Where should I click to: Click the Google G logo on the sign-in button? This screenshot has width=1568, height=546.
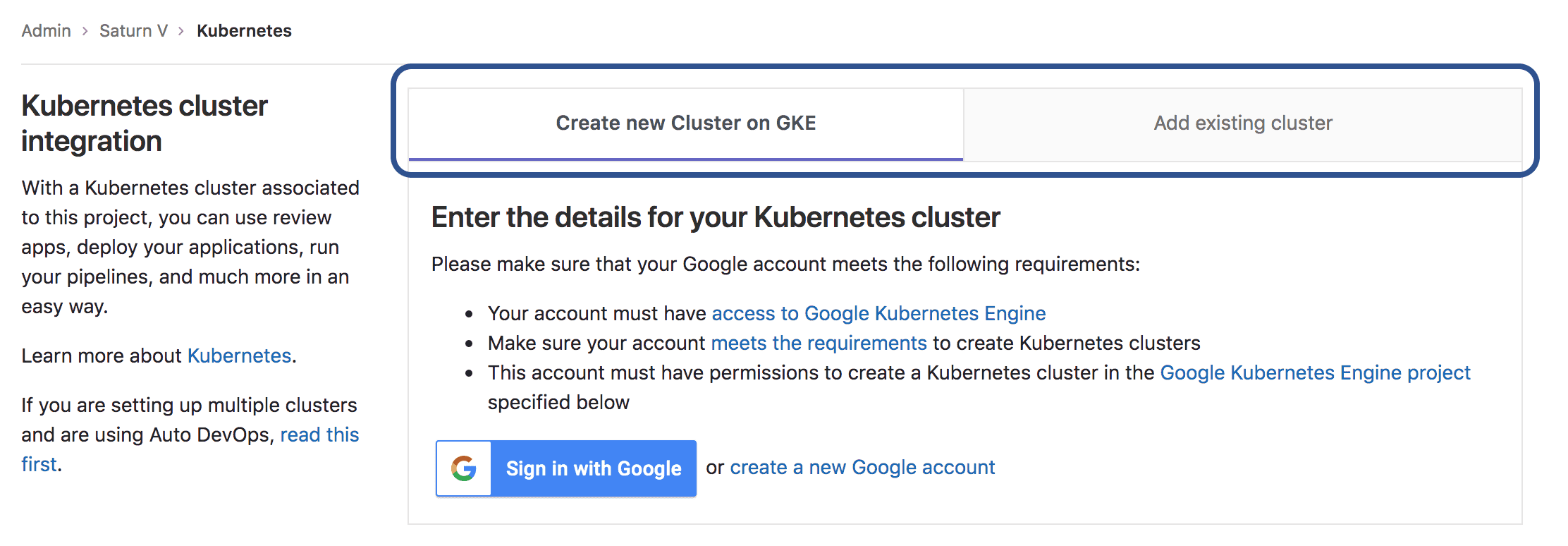tap(464, 468)
